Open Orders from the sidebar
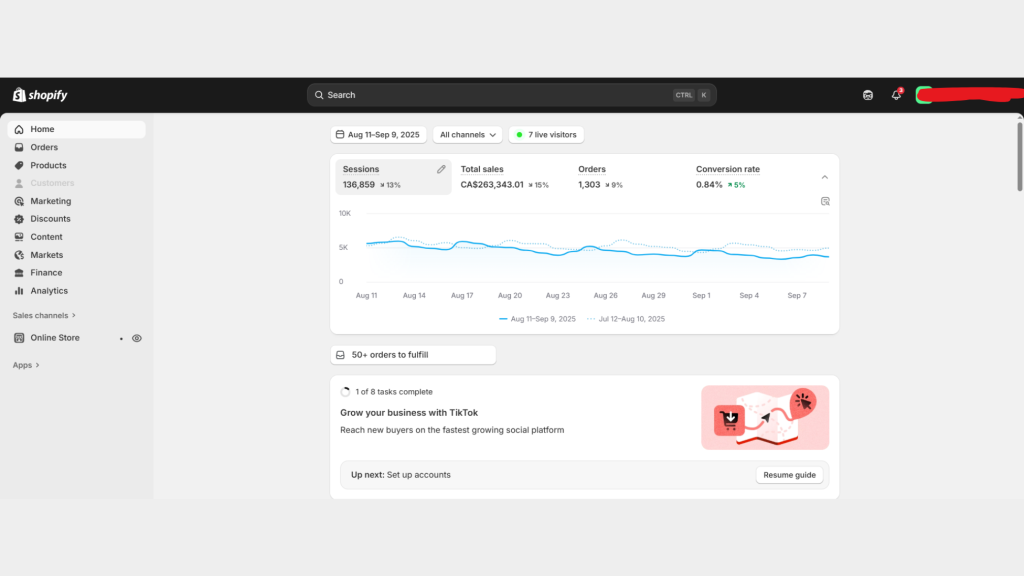 click(x=44, y=147)
